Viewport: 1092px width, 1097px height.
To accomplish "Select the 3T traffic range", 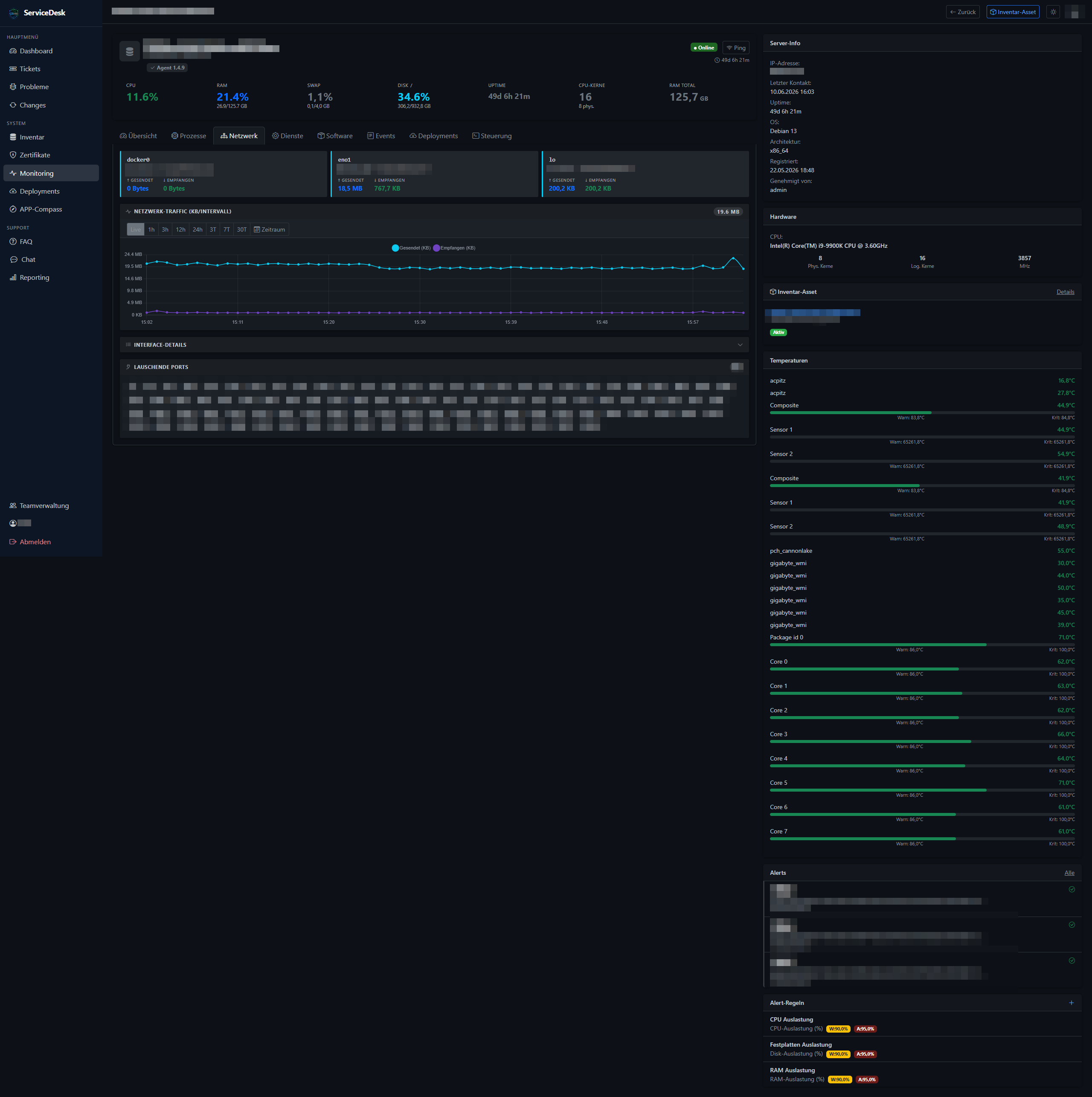I will (213, 230).
